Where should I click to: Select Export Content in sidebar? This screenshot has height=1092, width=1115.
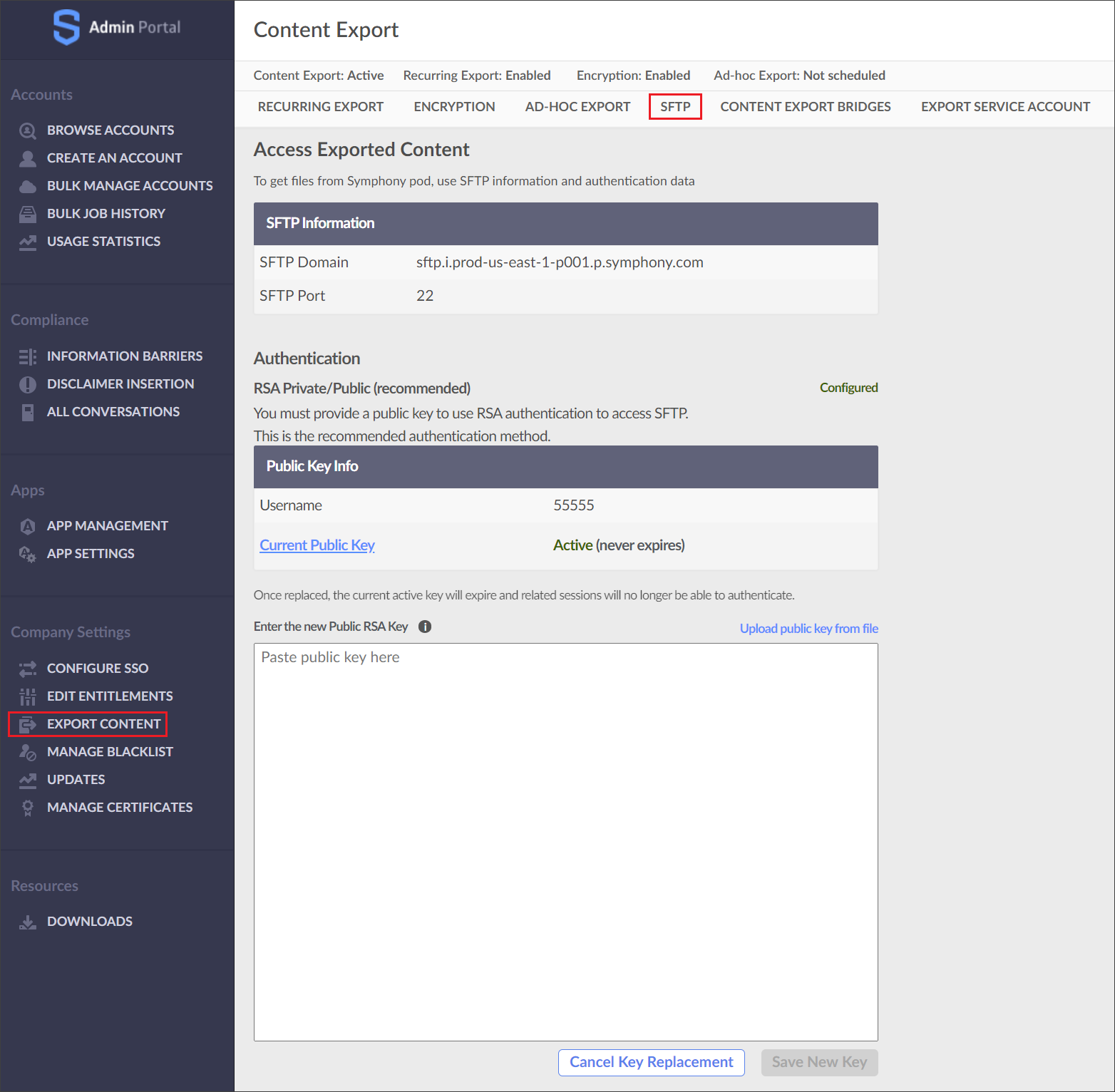click(104, 724)
